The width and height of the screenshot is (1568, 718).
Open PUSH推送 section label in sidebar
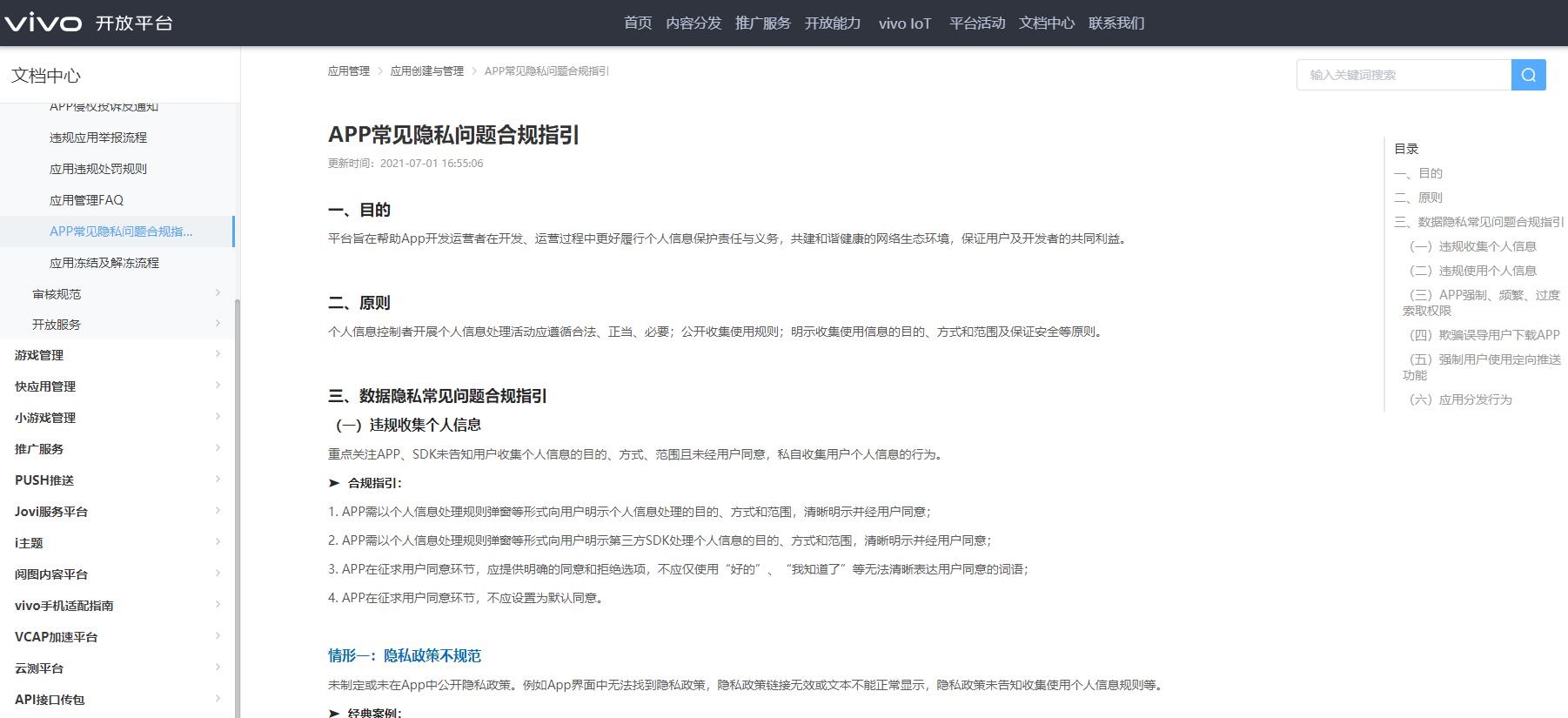(x=44, y=480)
